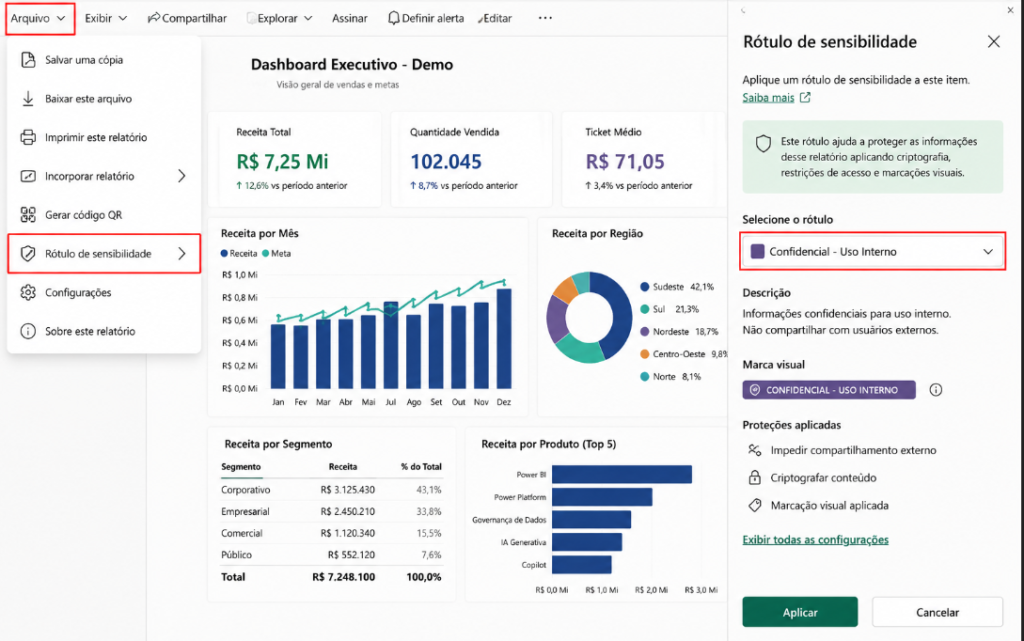This screenshot has width=1024, height=641.
Task: Open Exibir todas as configurações link
Action: [815, 540]
